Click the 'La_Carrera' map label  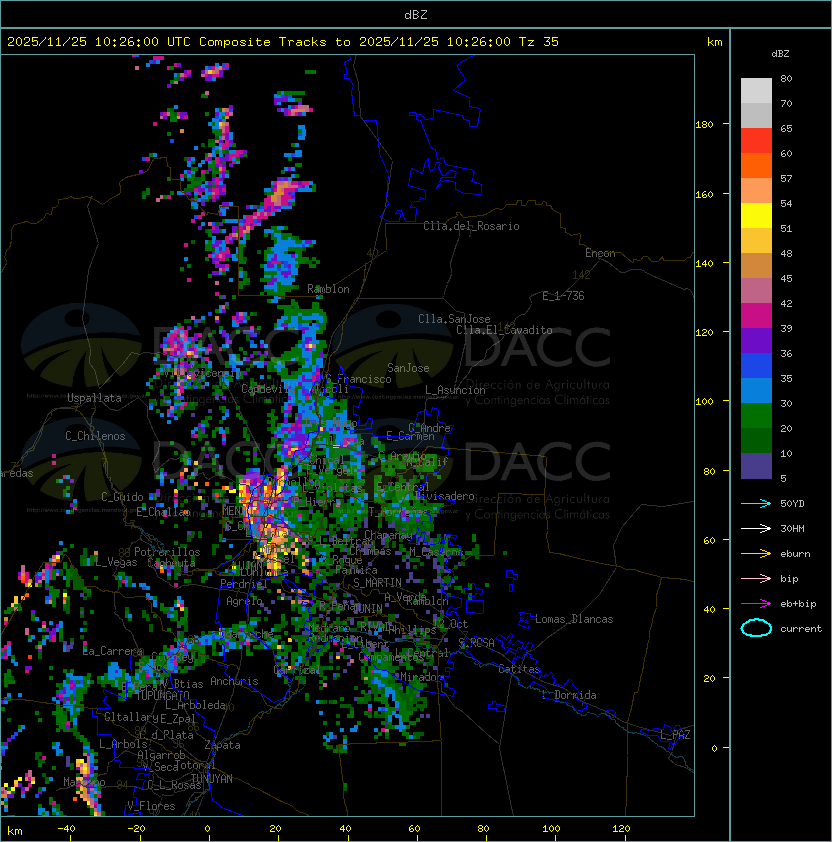112,651
